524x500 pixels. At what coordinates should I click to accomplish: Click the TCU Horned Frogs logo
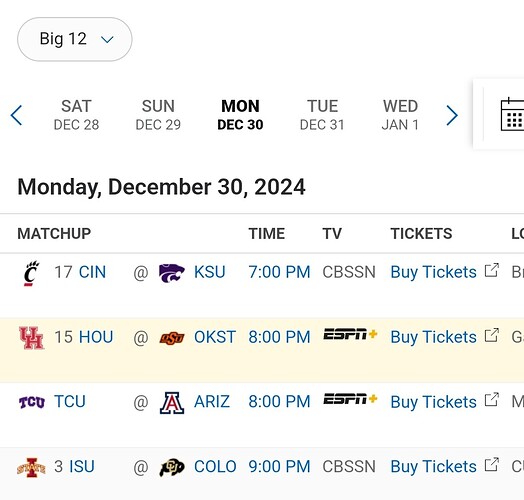pos(32,402)
